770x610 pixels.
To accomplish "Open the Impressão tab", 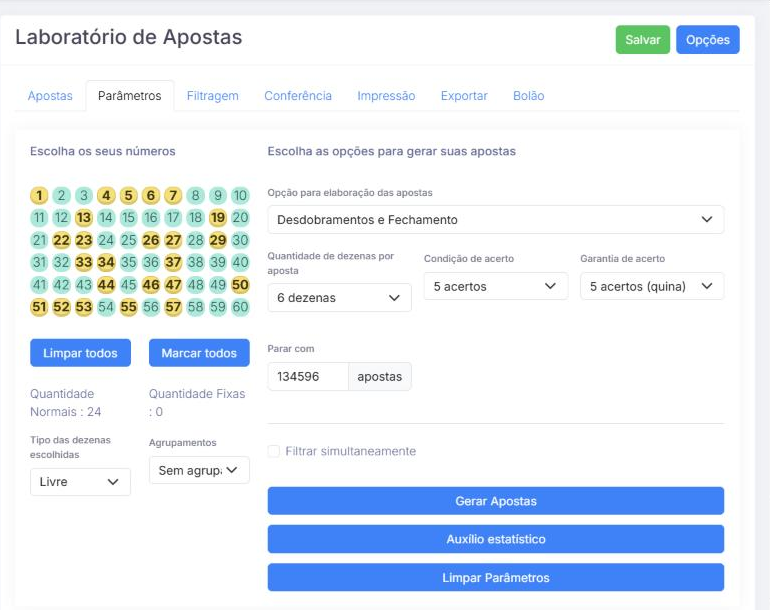I will [386, 96].
